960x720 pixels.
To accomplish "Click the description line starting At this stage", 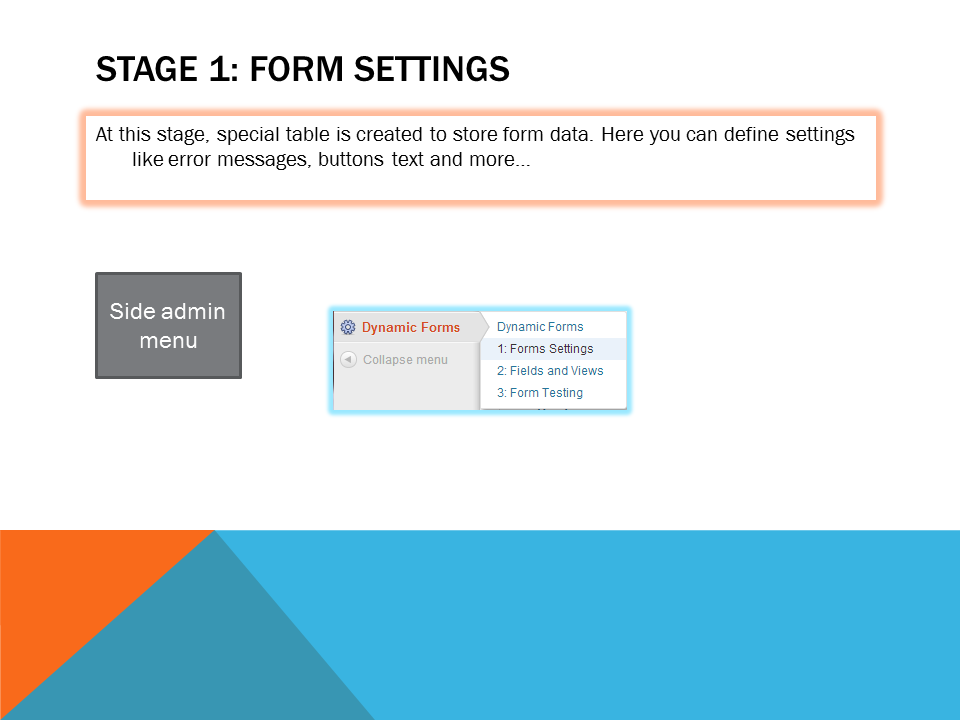I will click(474, 134).
